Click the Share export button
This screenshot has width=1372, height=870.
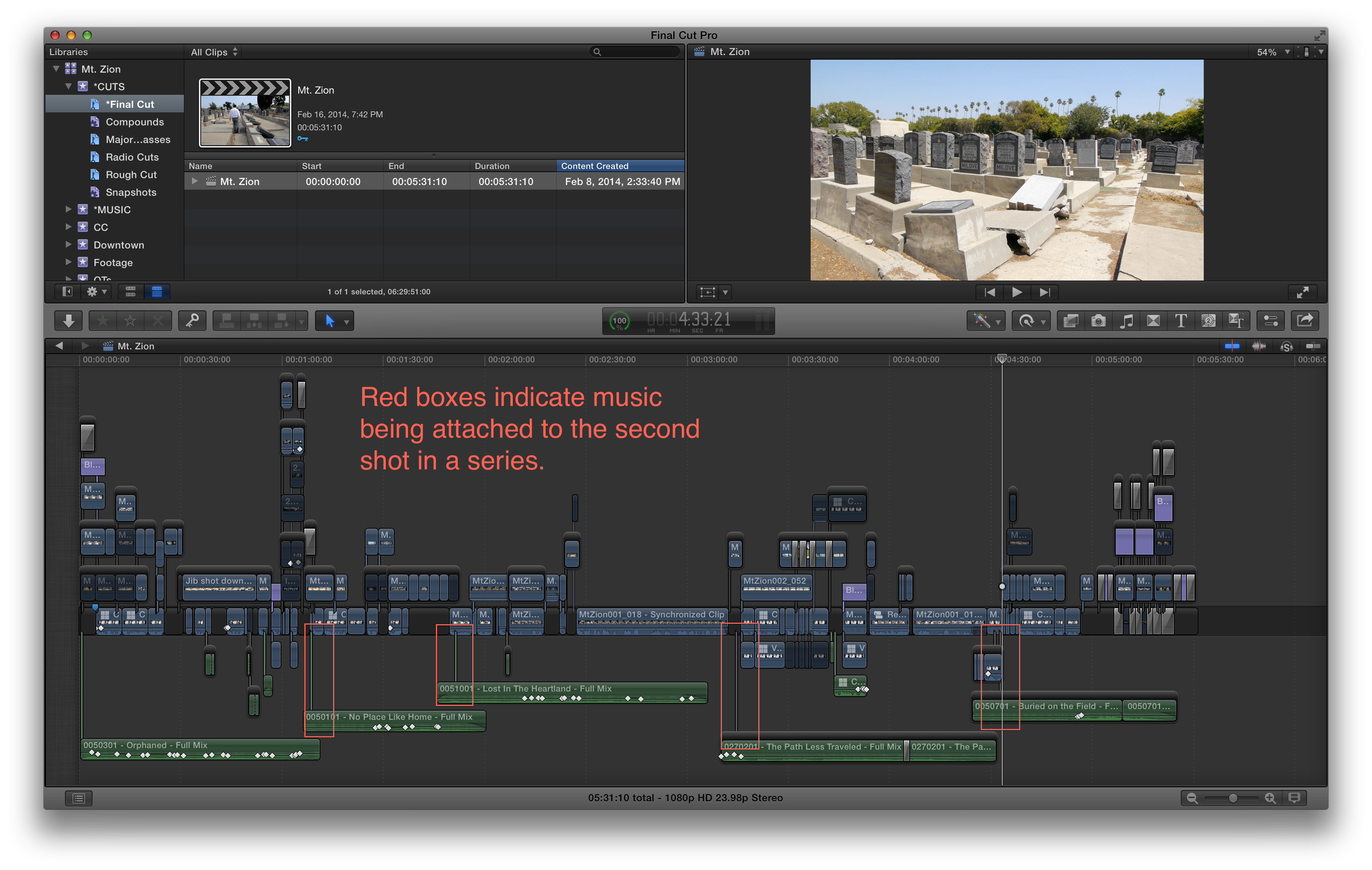click(1305, 321)
